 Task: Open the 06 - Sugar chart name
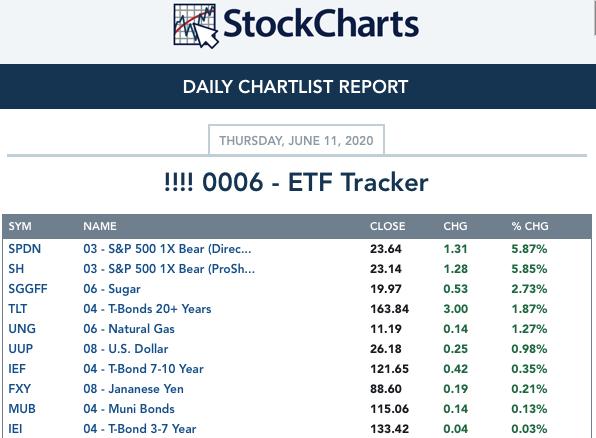[x=112, y=289]
